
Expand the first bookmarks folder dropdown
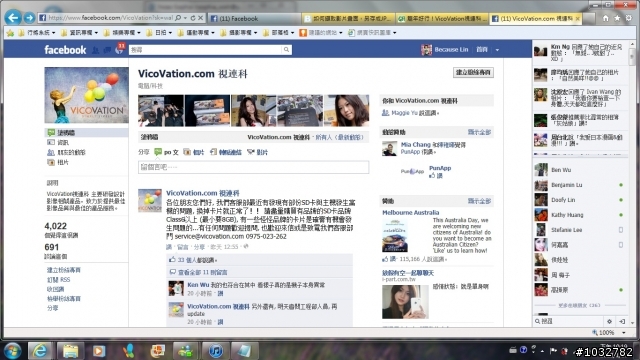tap(53, 33)
